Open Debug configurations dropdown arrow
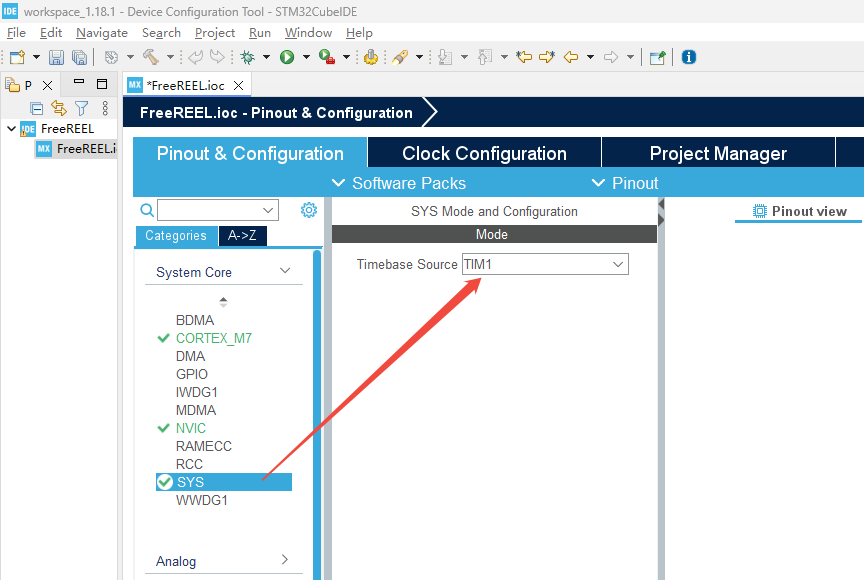The height and width of the screenshot is (580, 864). point(266,57)
